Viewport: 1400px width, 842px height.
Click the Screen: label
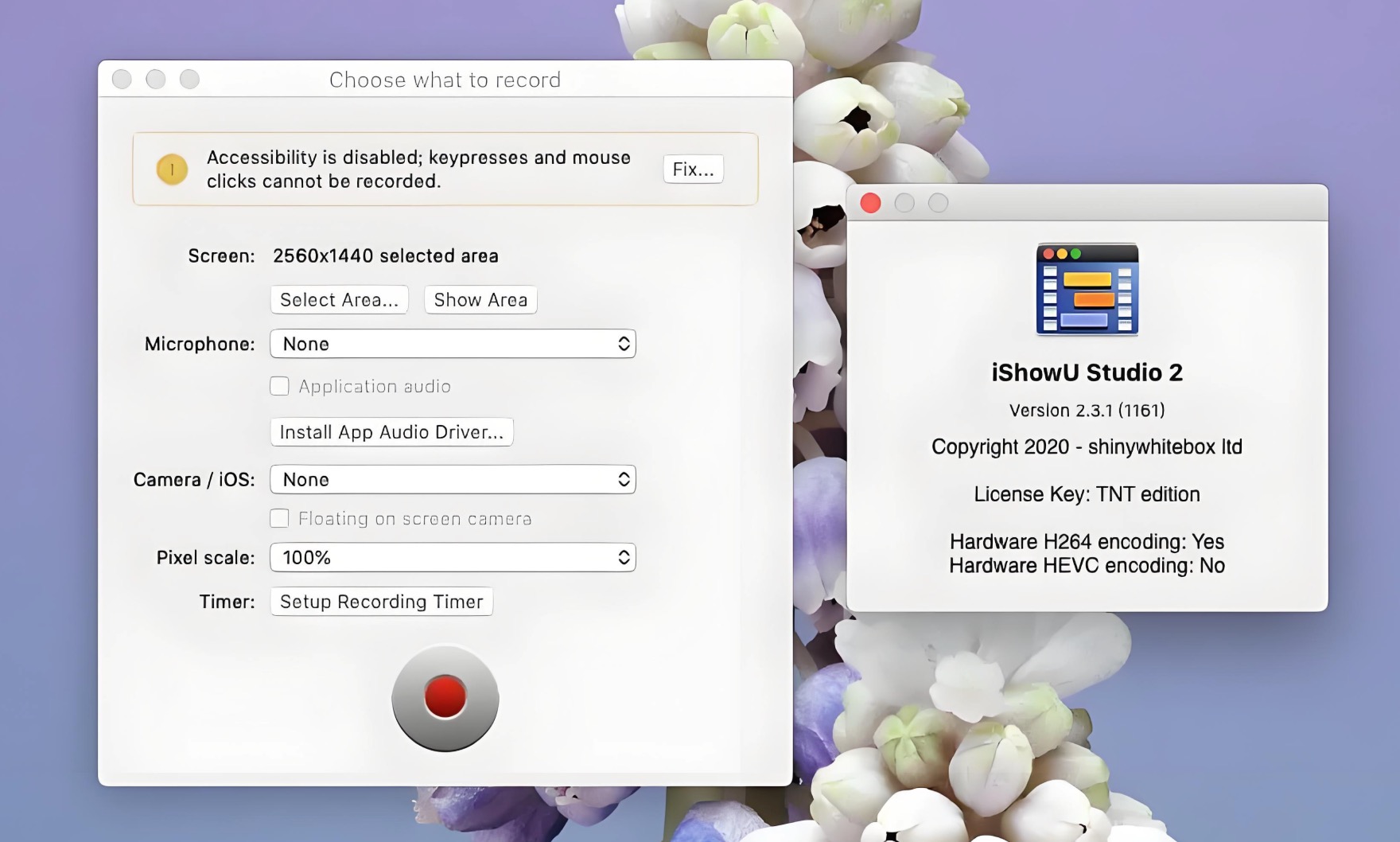(221, 255)
